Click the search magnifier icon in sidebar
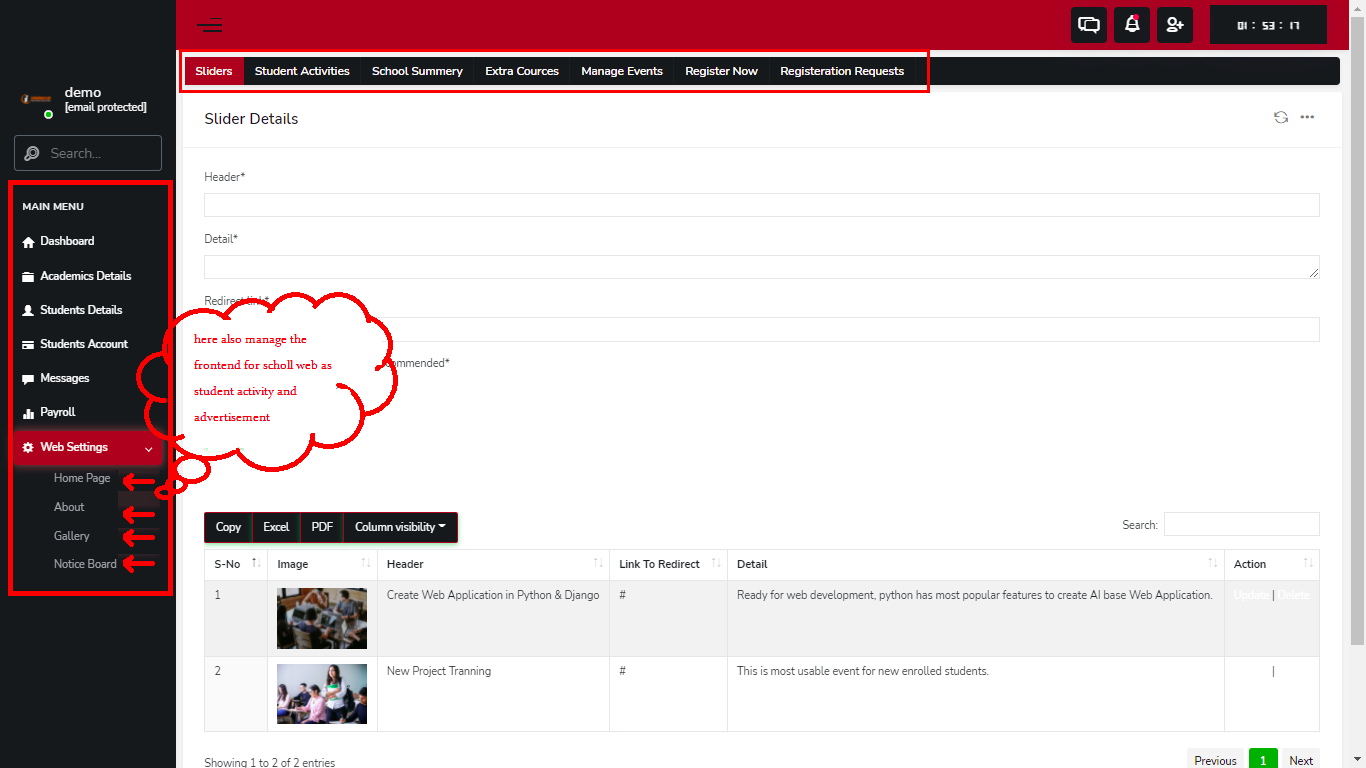 (x=32, y=153)
